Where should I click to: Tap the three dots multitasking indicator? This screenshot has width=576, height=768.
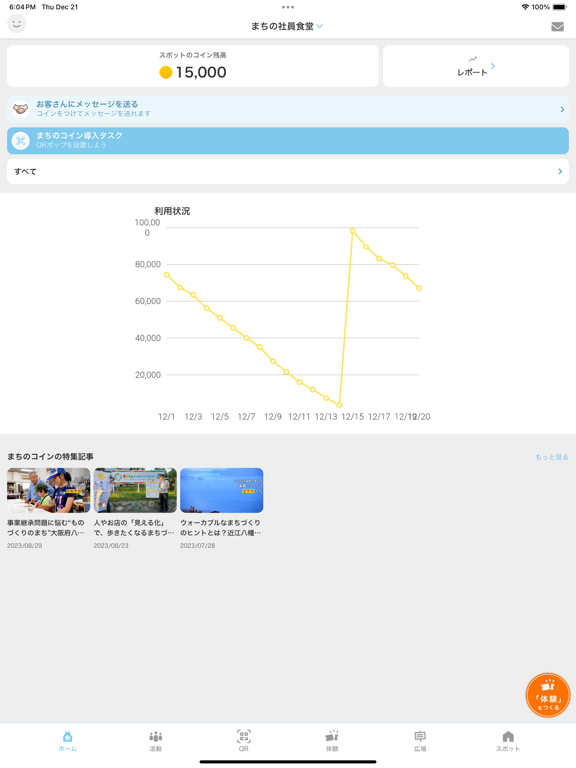288,7
